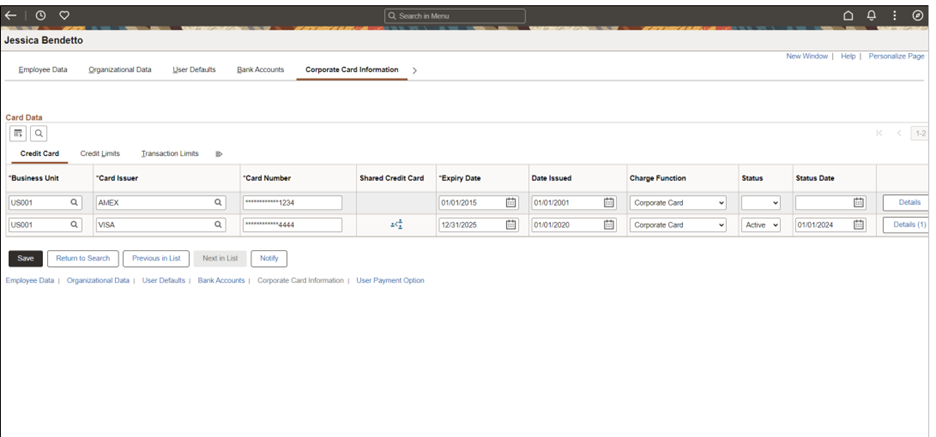936x437 pixels.
Task: Go to previous grid page arrow
Action: point(899,133)
